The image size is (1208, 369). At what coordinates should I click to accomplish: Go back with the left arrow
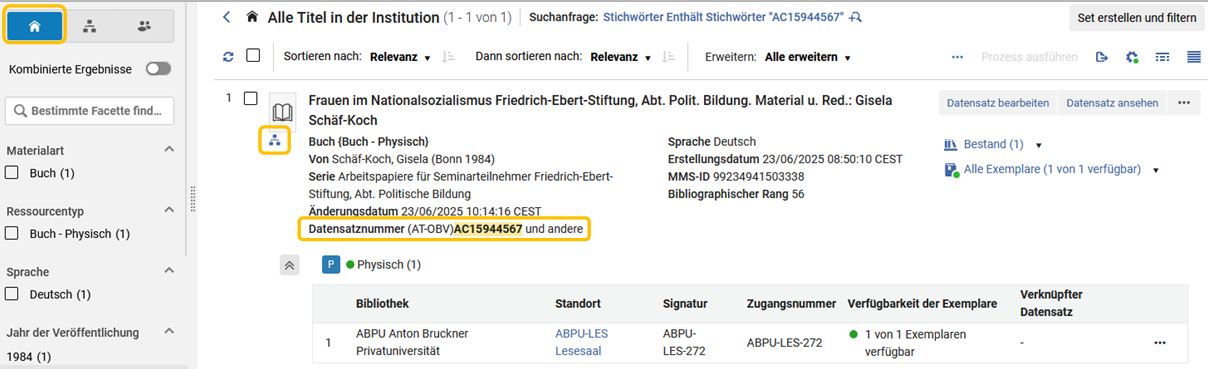point(227,17)
